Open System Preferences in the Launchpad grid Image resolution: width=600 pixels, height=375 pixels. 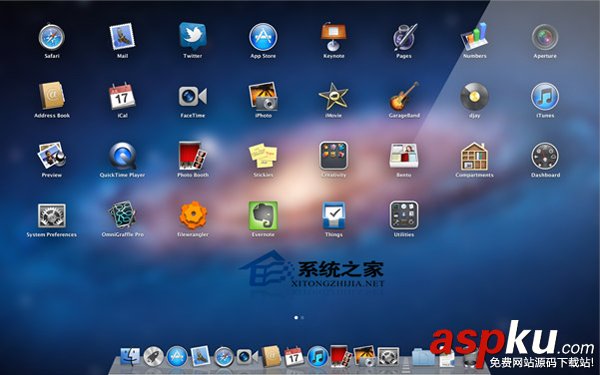tap(52, 216)
